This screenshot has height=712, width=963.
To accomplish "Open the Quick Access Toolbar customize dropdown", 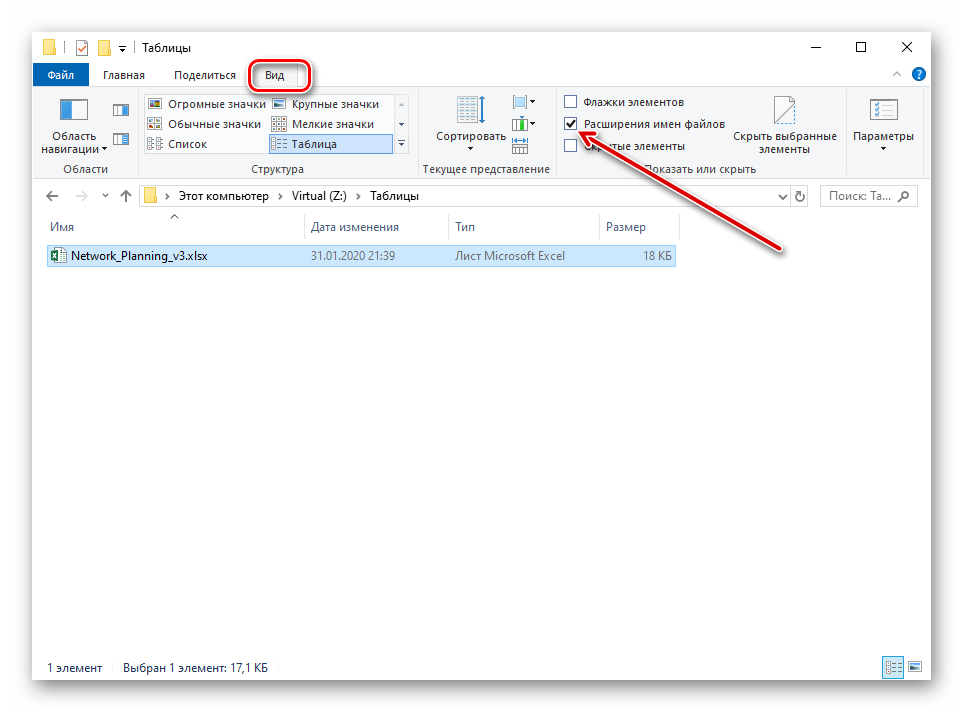I will 122,49.
